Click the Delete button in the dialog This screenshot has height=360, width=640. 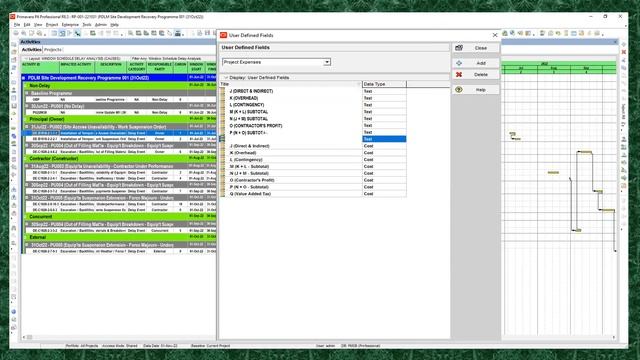[x=476, y=75]
